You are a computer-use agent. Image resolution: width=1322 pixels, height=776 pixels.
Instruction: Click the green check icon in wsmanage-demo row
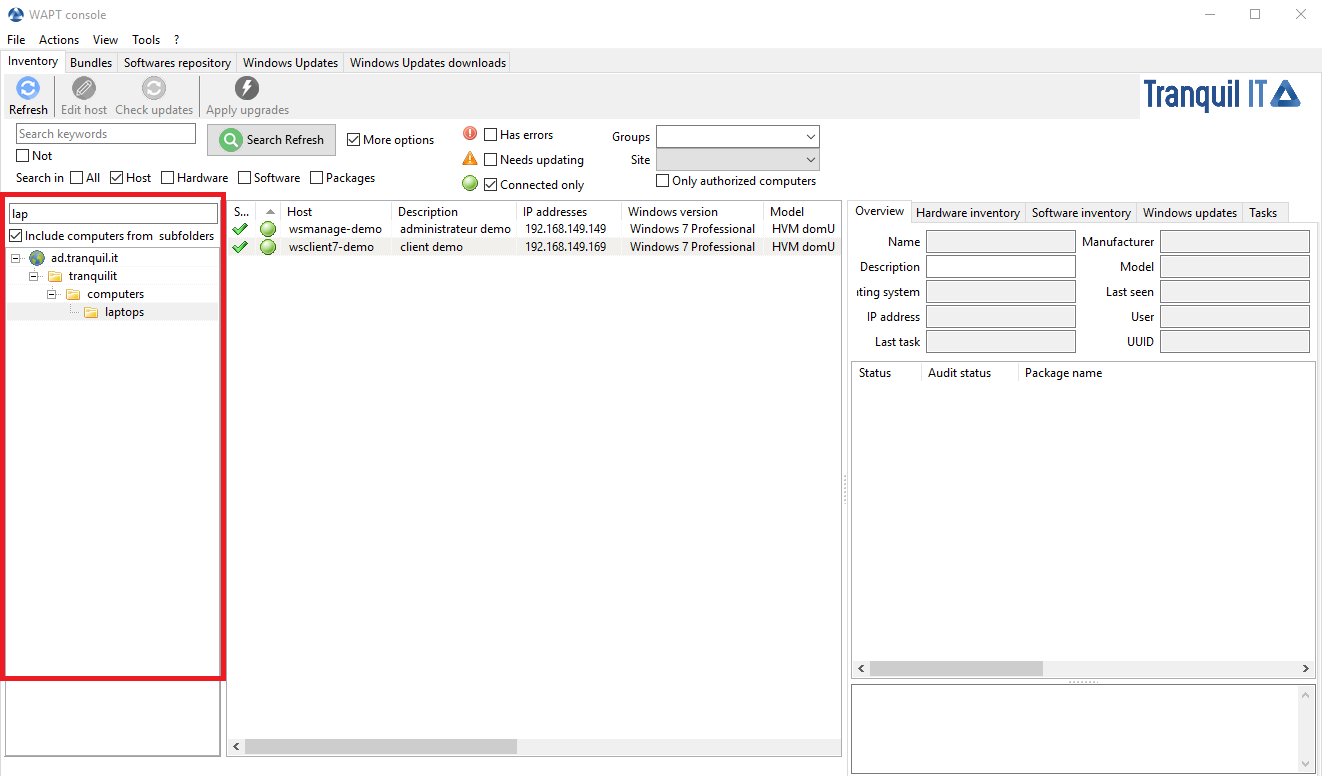(x=240, y=229)
